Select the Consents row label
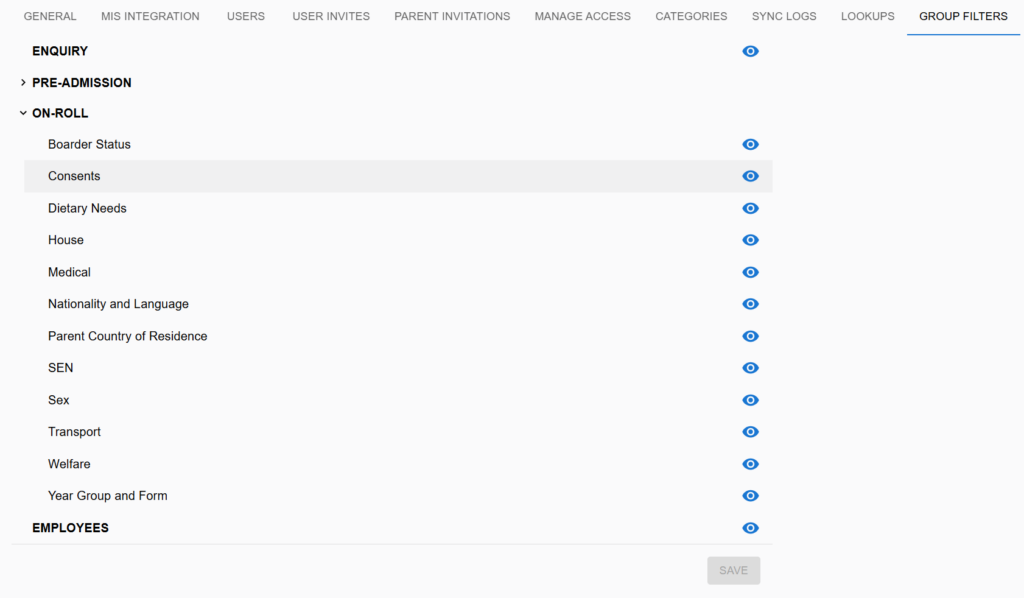This screenshot has height=598, width=1024. click(x=74, y=176)
